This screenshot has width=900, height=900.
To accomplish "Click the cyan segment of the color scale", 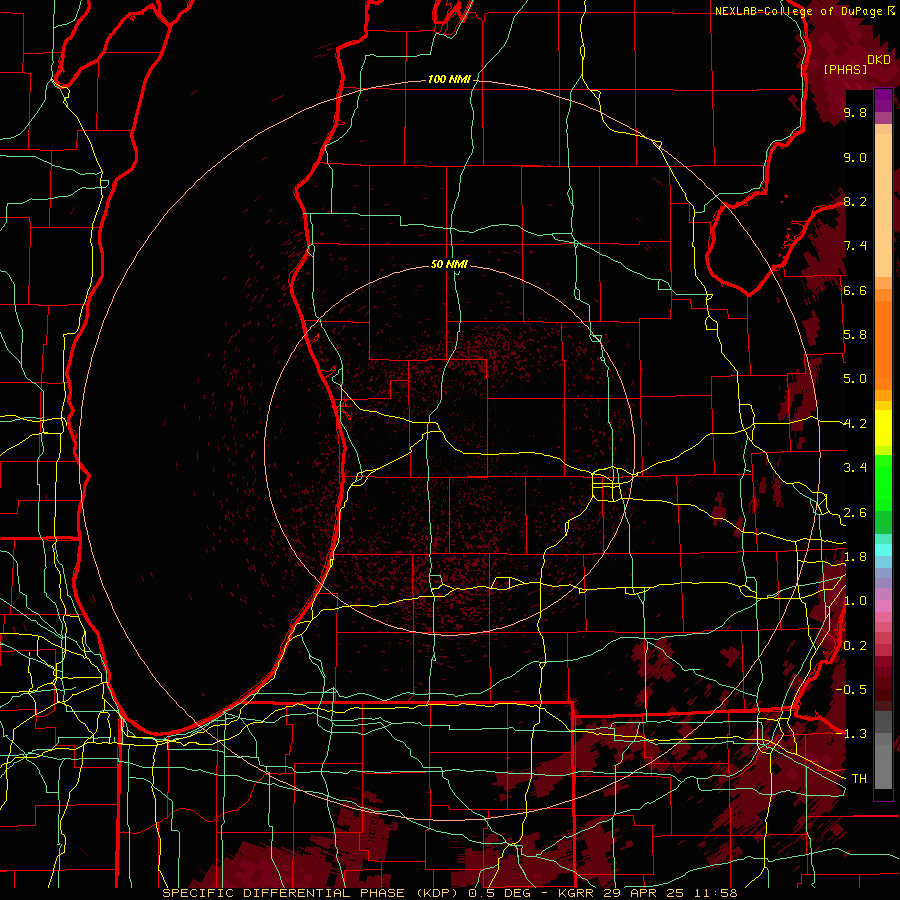I will (x=883, y=550).
